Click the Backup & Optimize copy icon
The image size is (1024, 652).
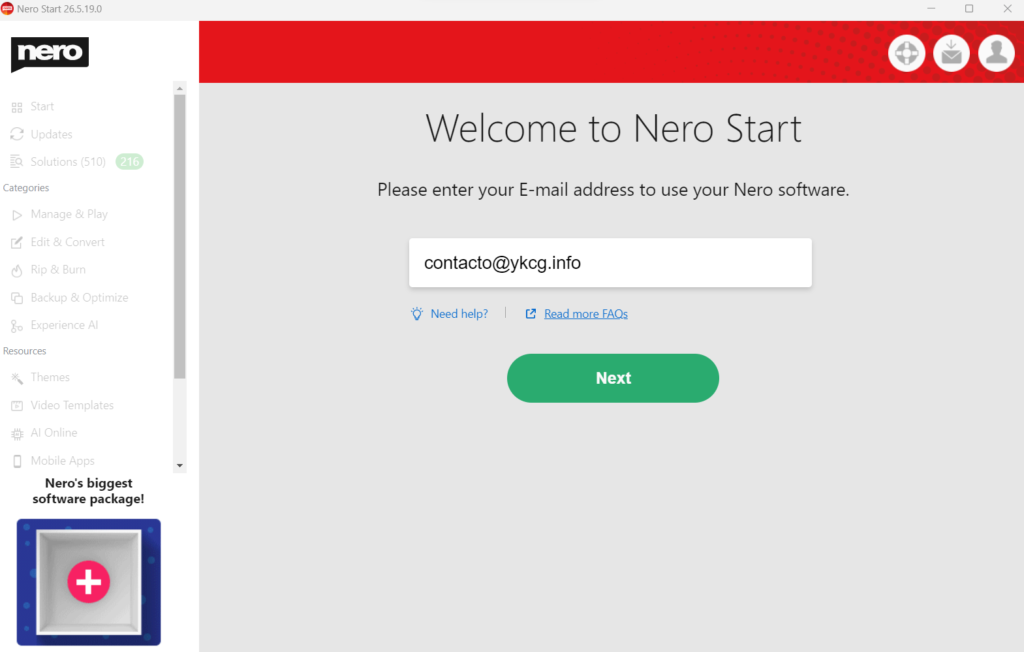click(x=17, y=298)
